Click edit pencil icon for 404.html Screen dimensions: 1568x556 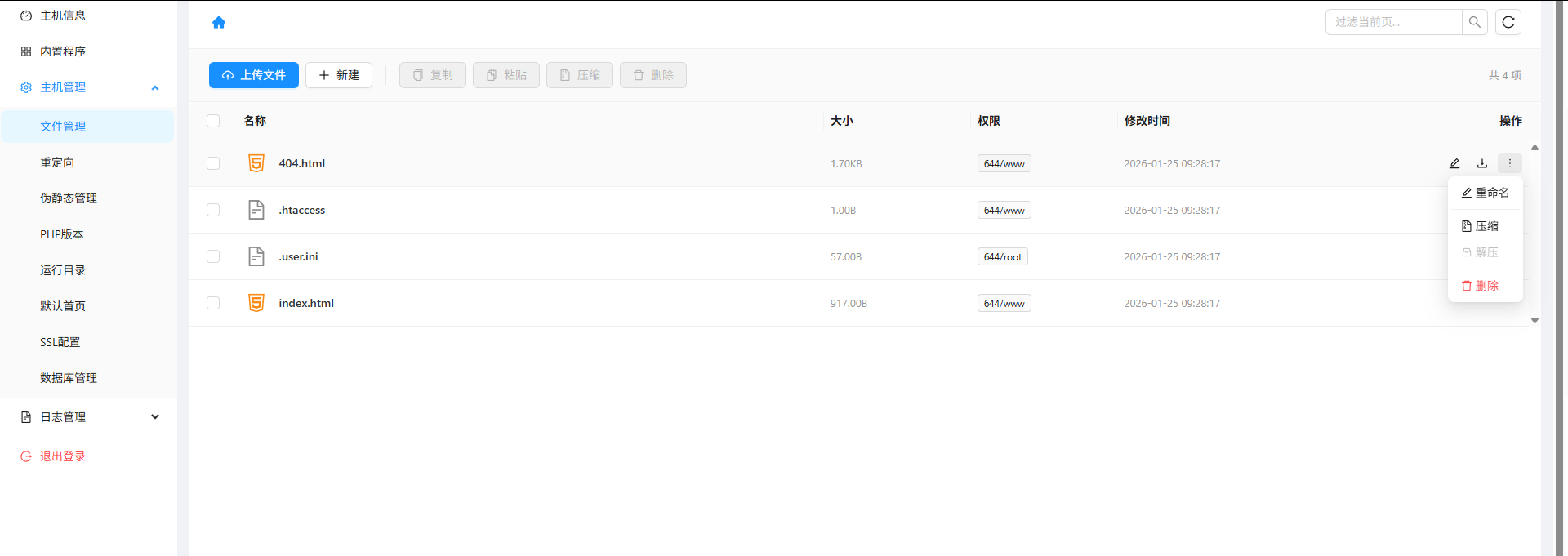pos(1454,163)
